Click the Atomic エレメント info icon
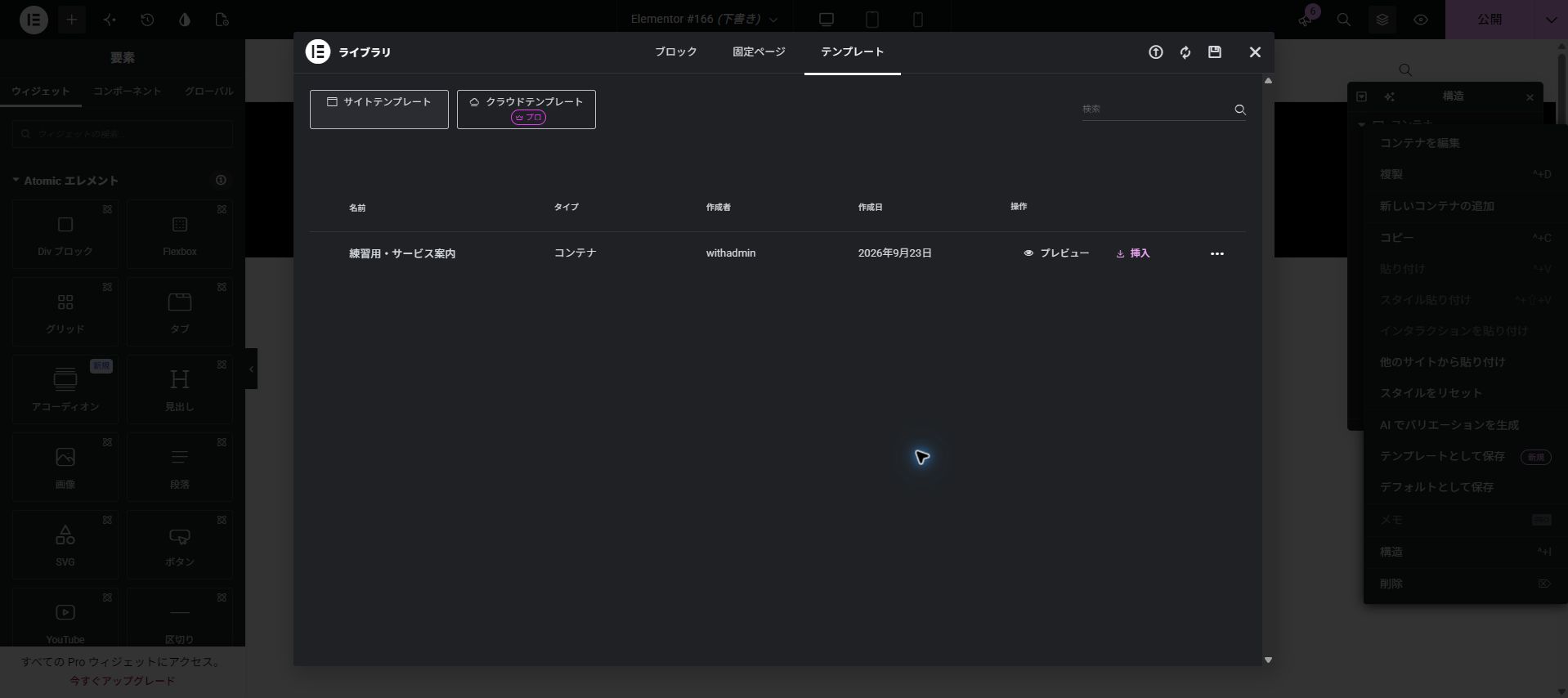Screen dimensions: 1568x698 (221, 180)
